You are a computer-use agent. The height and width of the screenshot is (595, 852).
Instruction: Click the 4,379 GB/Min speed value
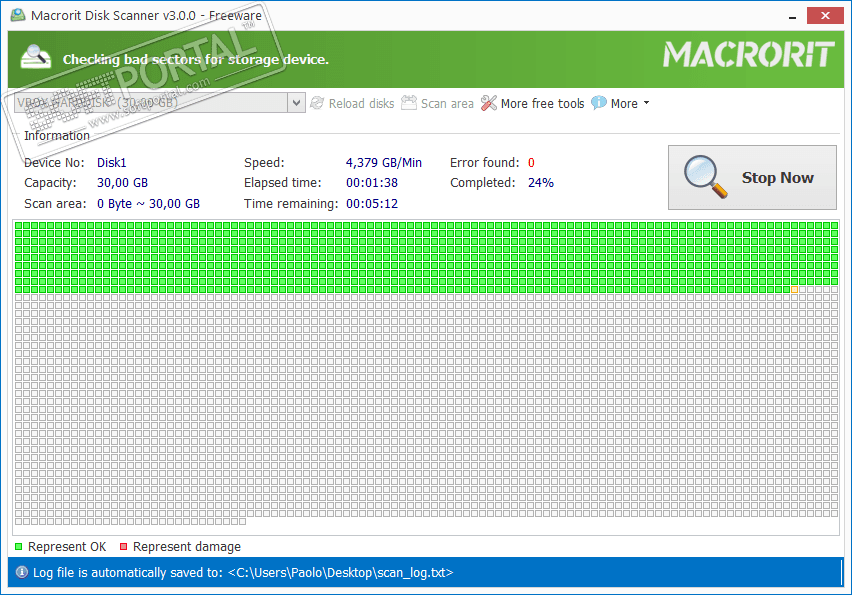coord(384,162)
